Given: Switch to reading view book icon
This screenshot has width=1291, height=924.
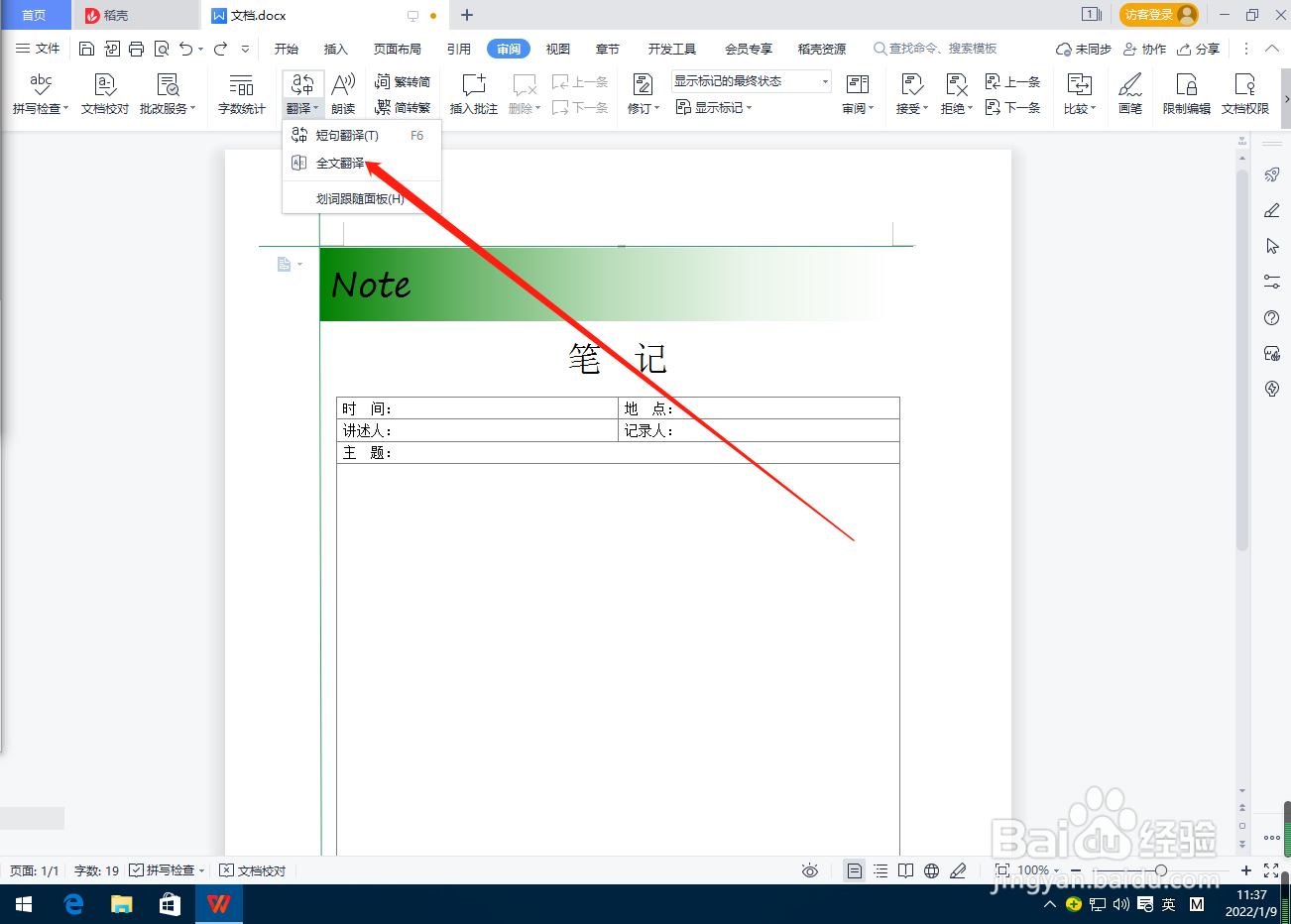Looking at the screenshot, I should (905, 870).
